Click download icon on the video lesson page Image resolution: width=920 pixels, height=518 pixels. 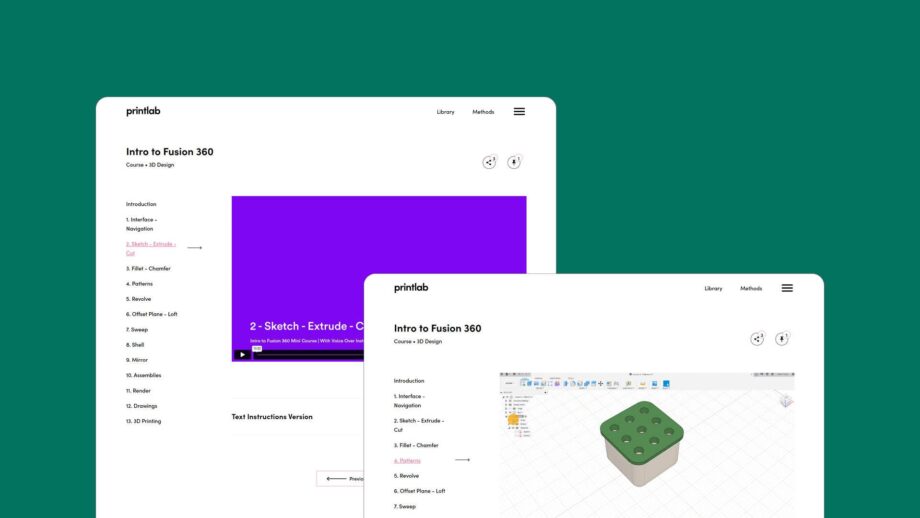coord(514,162)
